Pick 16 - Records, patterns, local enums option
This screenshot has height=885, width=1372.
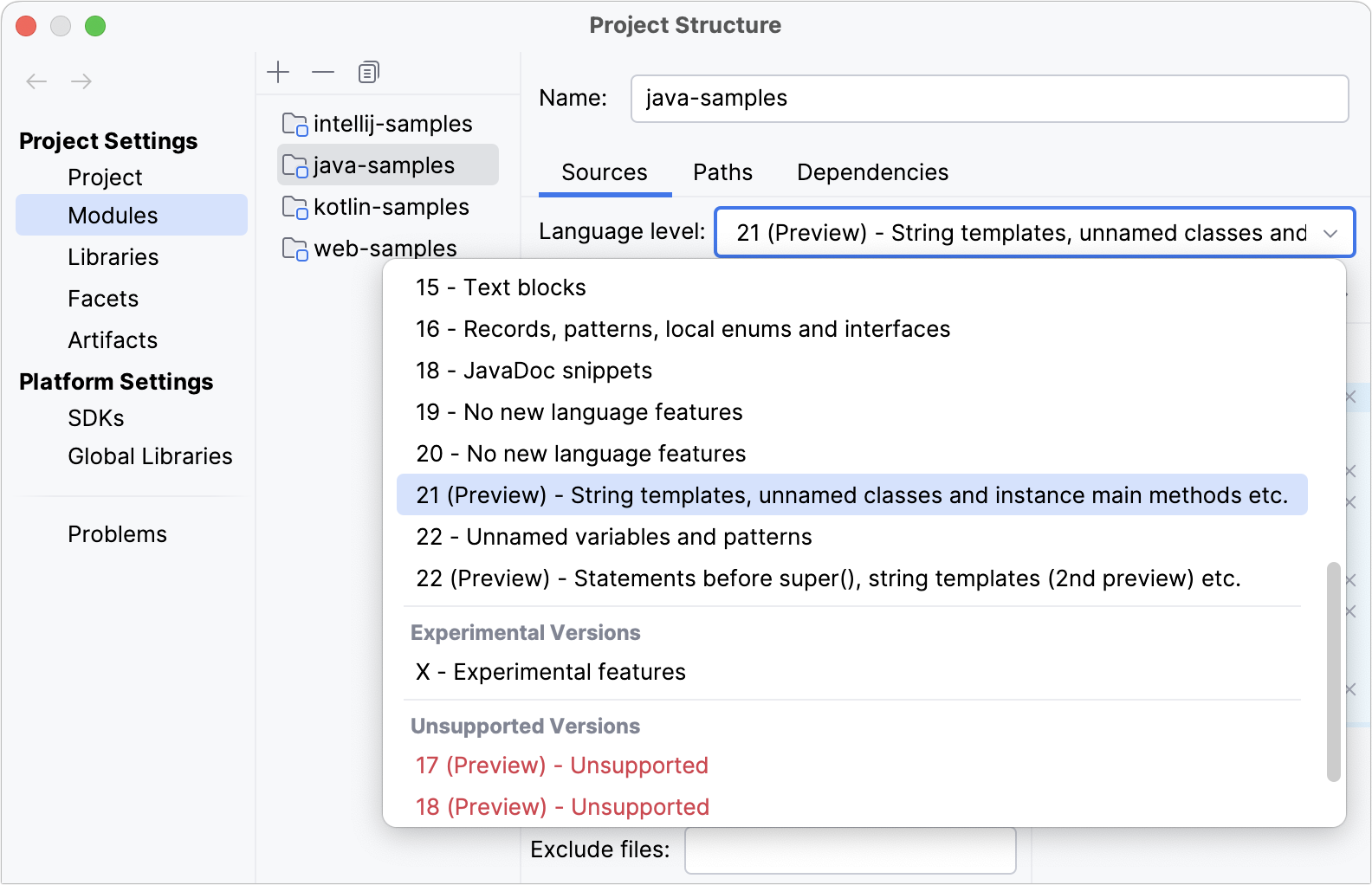683,329
